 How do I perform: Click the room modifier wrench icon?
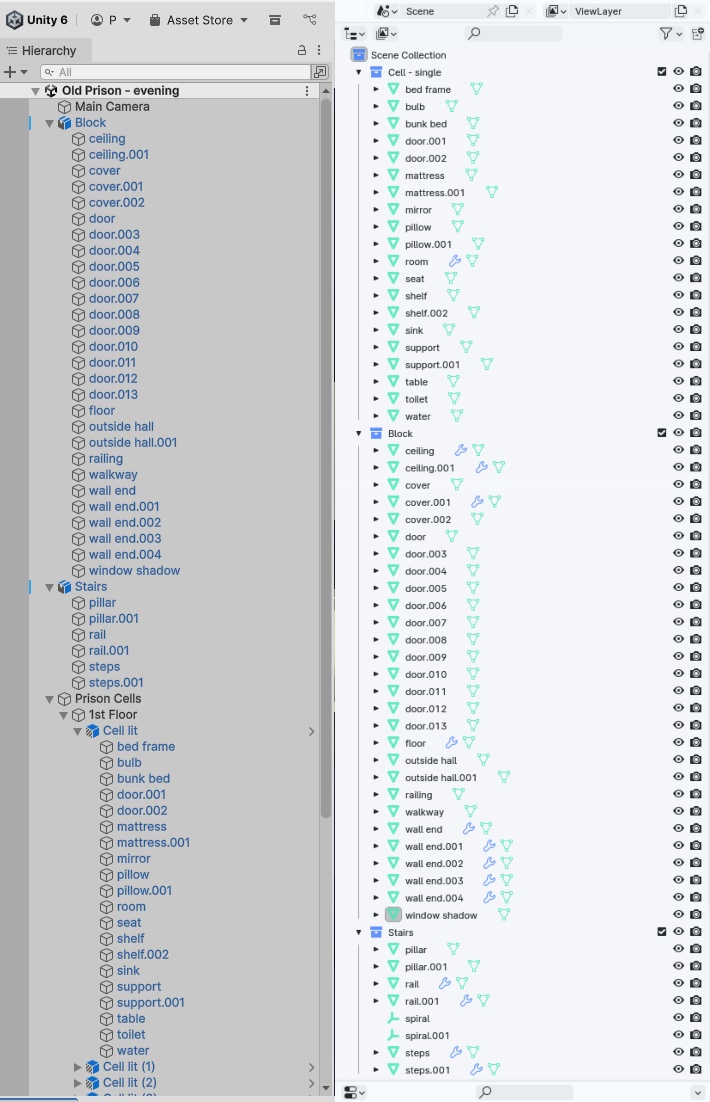[x=455, y=261]
